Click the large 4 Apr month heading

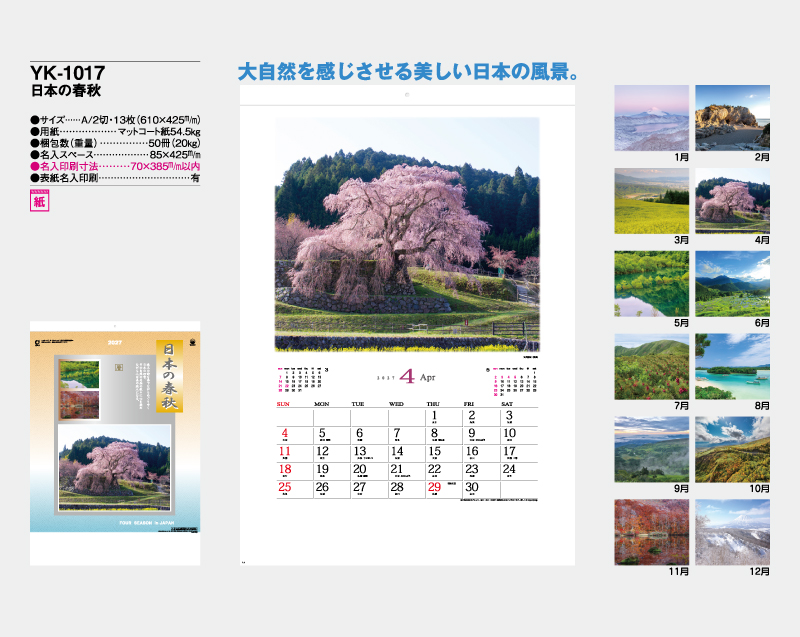click(407, 377)
